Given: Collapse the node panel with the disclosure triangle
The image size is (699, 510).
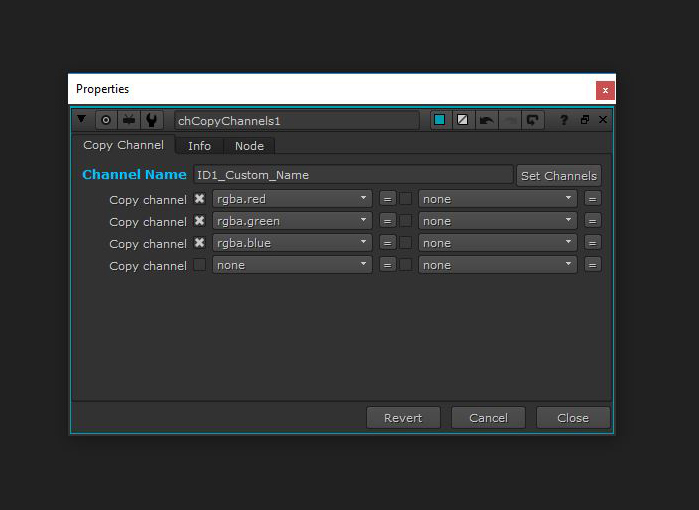Looking at the screenshot, I should click(83, 120).
